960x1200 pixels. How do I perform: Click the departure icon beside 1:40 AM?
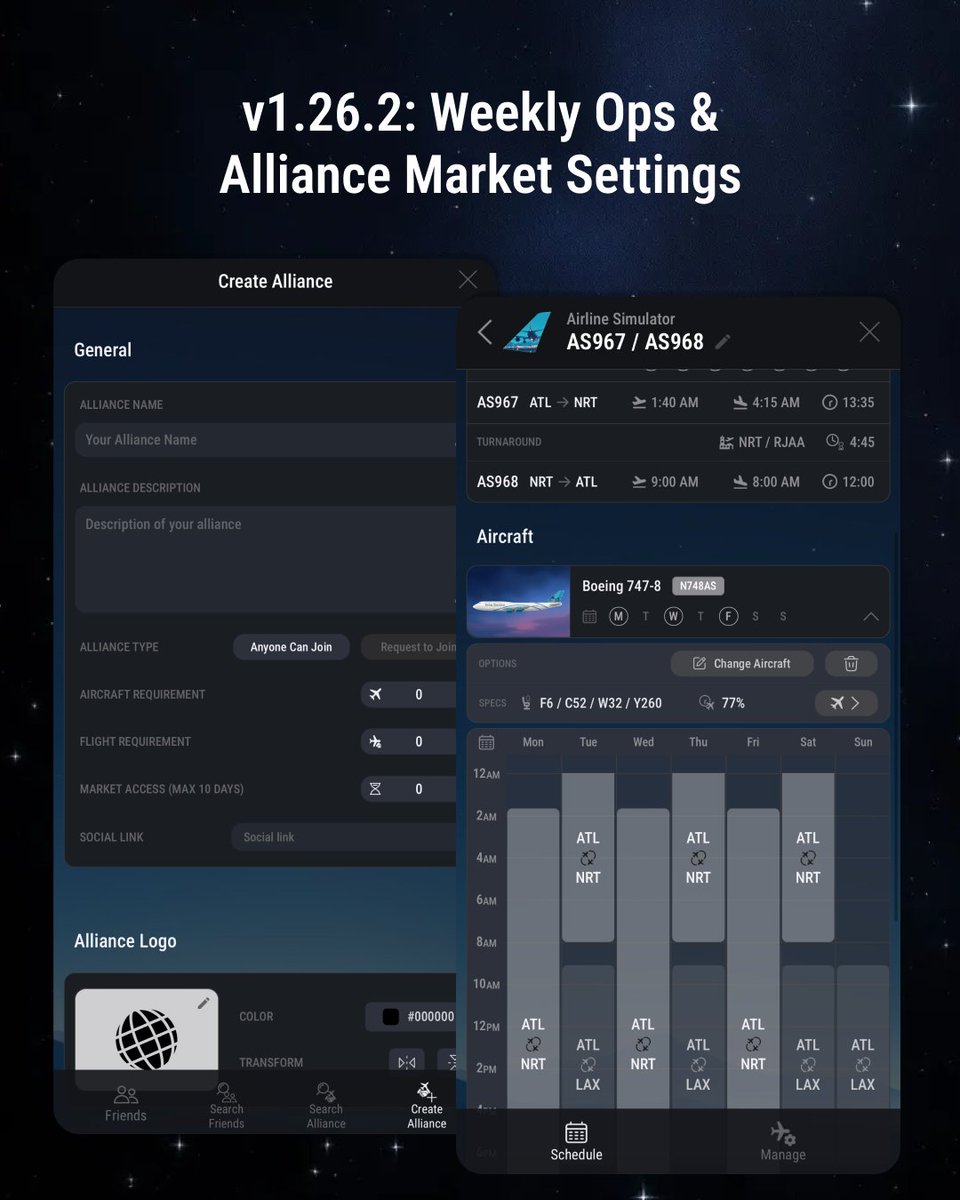[x=639, y=402]
